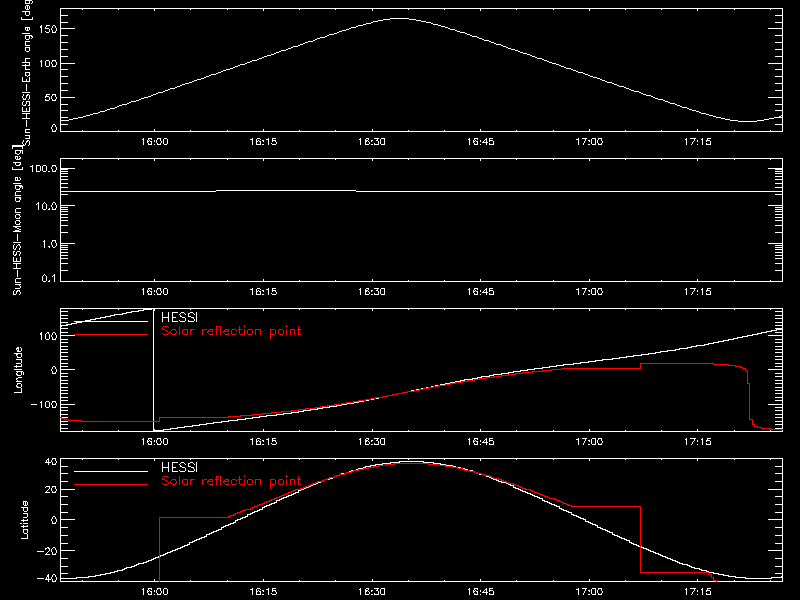Click Solar reflection point legend in Latitude plot
The width and height of the screenshot is (800, 600).
coord(231,481)
